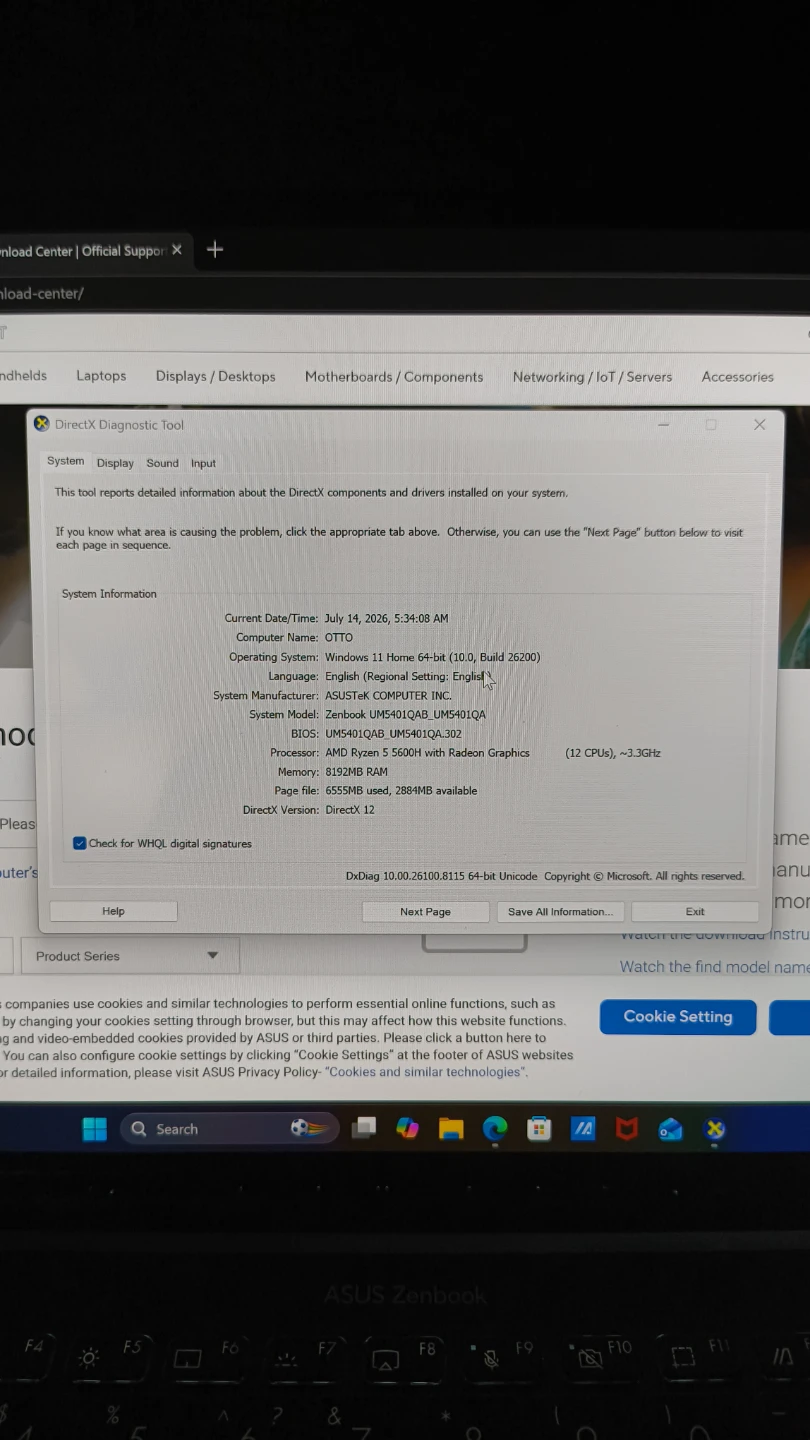
Task: Click the Task View taskbar icon
Action: [x=364, y=1129]
